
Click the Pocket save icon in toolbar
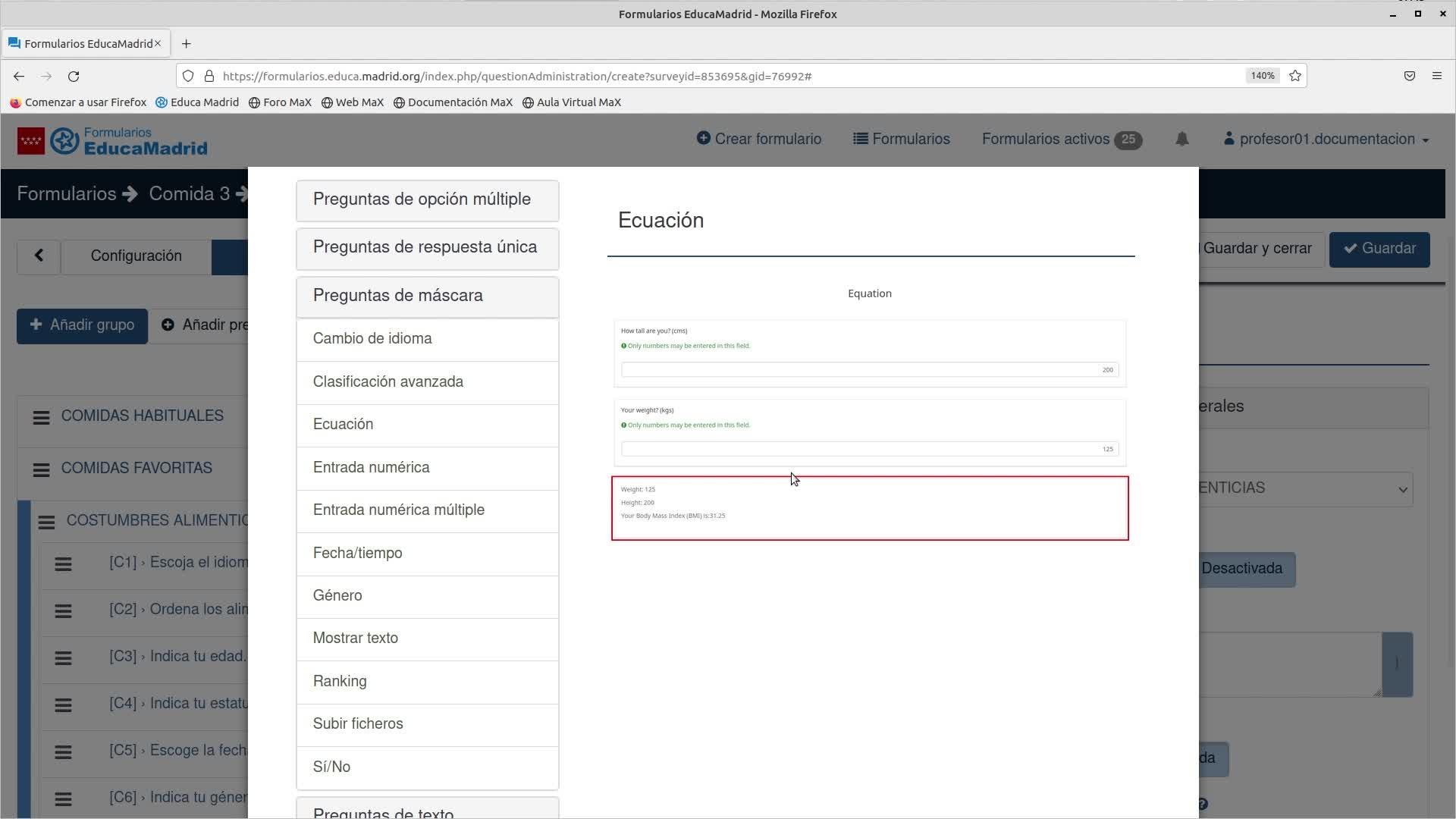tap(1409, 76)
